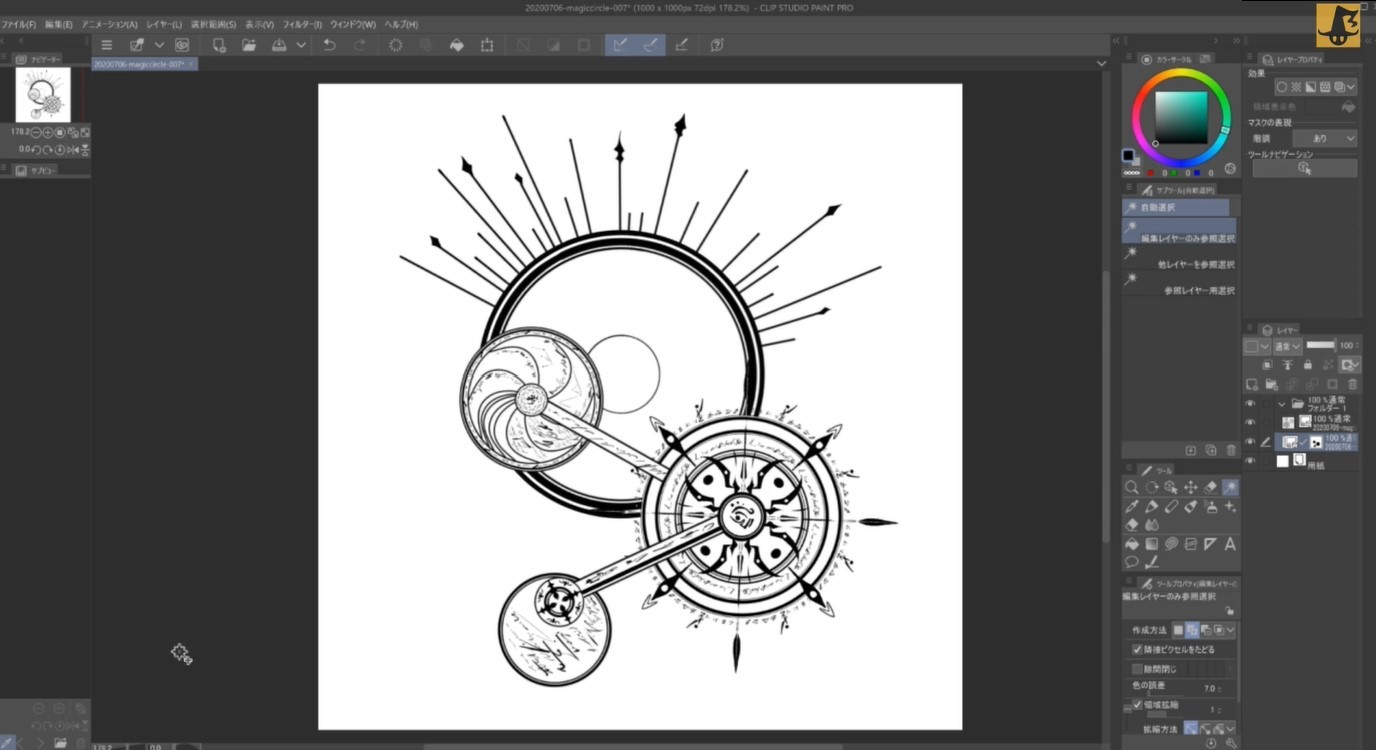Toggle the lock layer icon

point(1308,365)
